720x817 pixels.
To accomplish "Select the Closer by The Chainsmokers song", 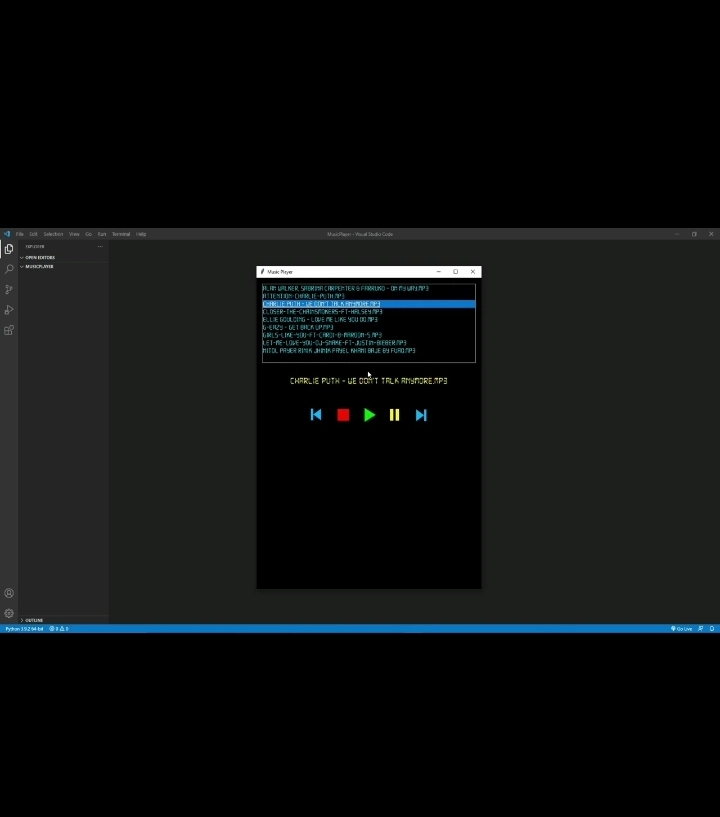I will (x=322, y=312).
